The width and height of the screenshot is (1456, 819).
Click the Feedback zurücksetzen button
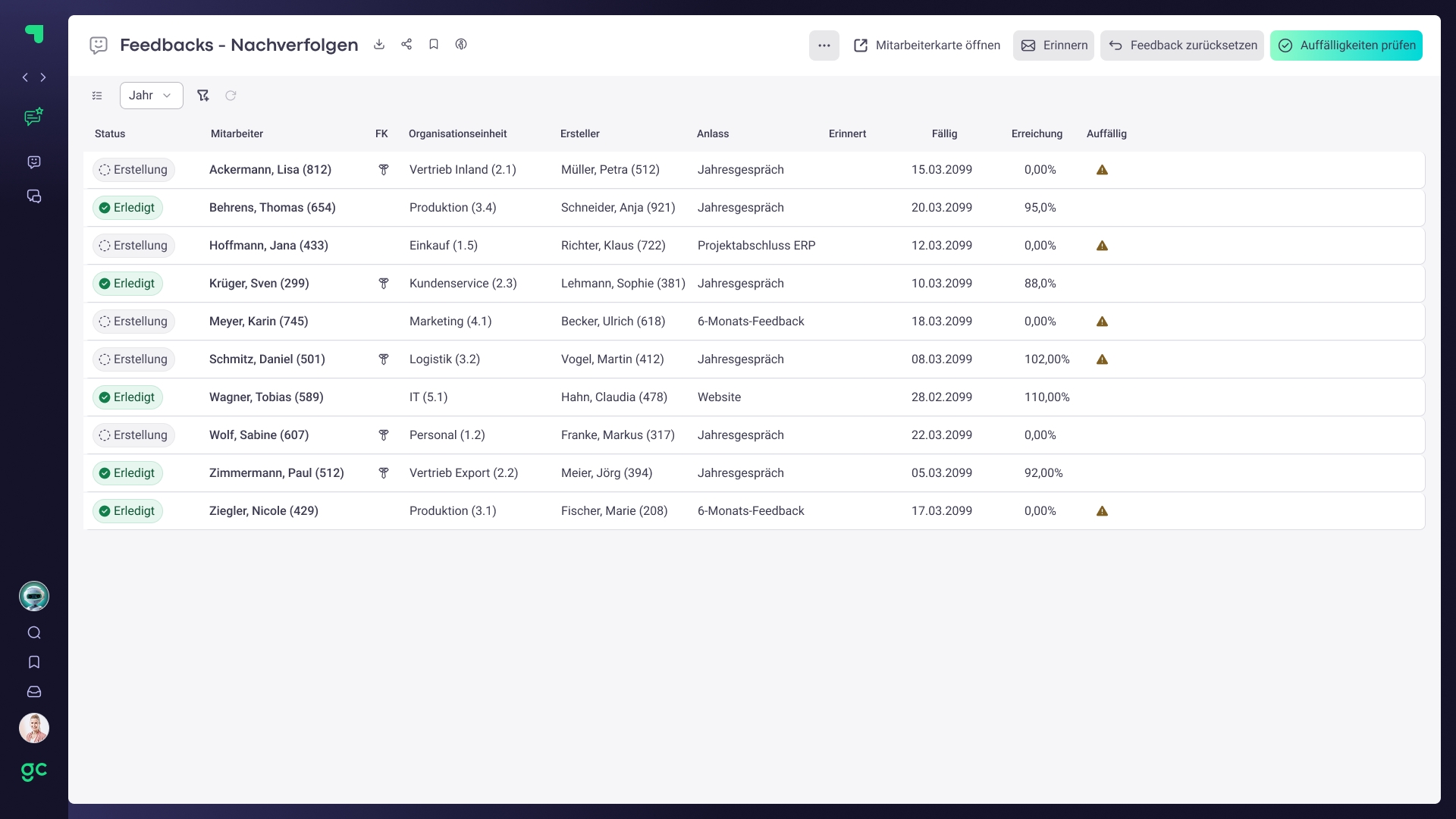[1182, 45]
